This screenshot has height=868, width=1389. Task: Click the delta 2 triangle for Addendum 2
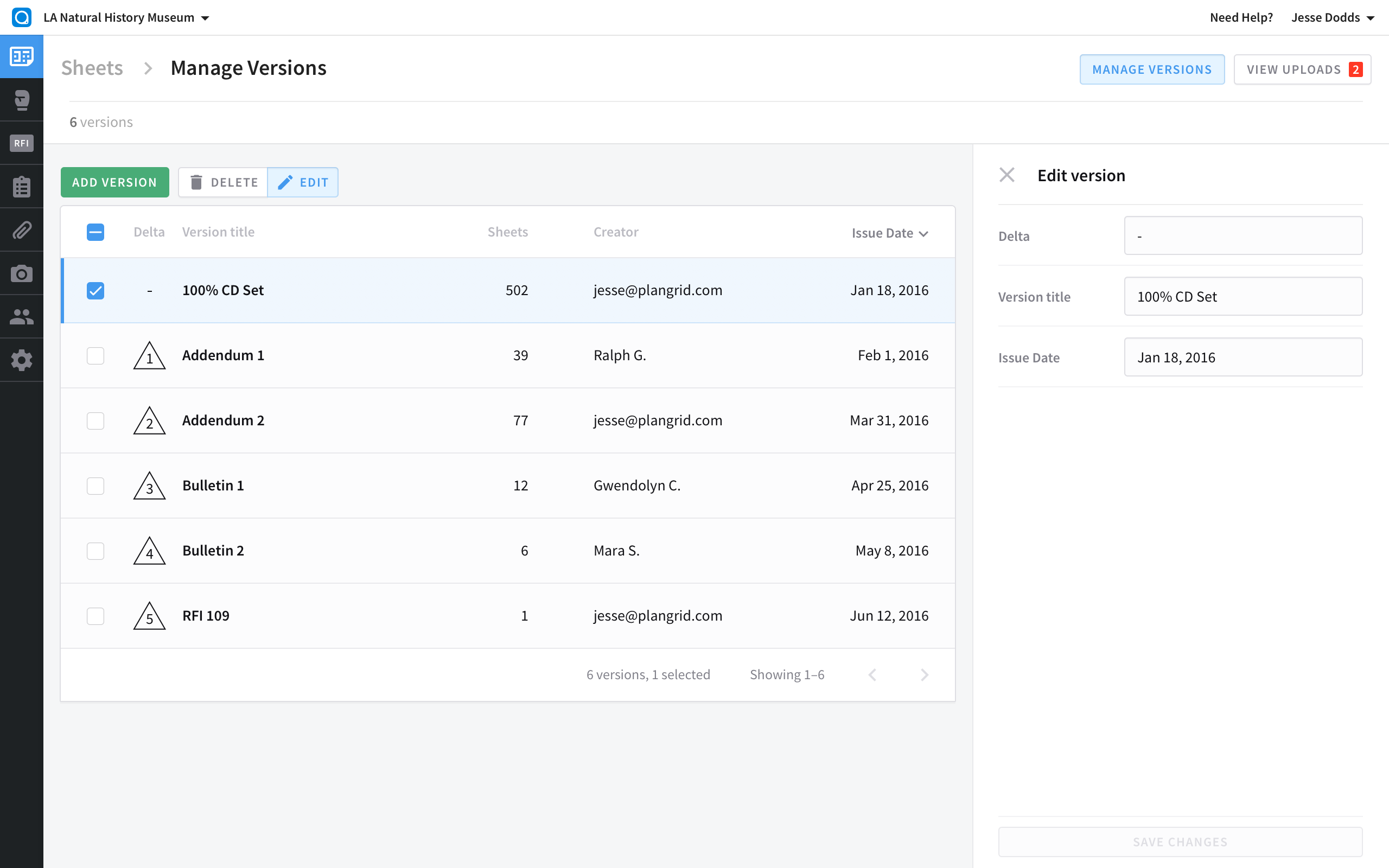point(149,420)
